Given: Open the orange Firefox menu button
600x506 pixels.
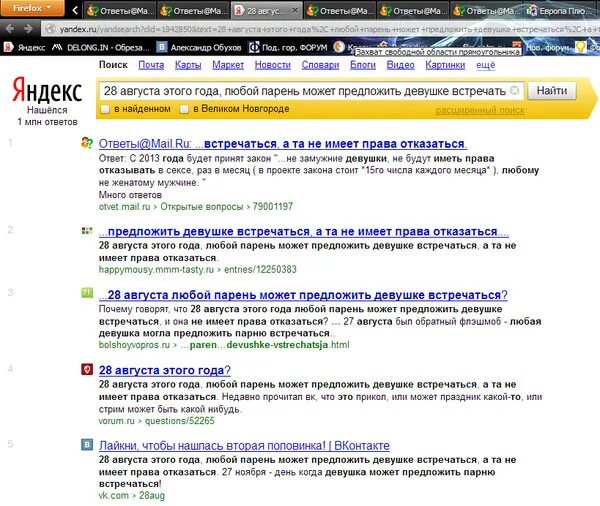Looking at the screenshot, I should coord(32,8).
